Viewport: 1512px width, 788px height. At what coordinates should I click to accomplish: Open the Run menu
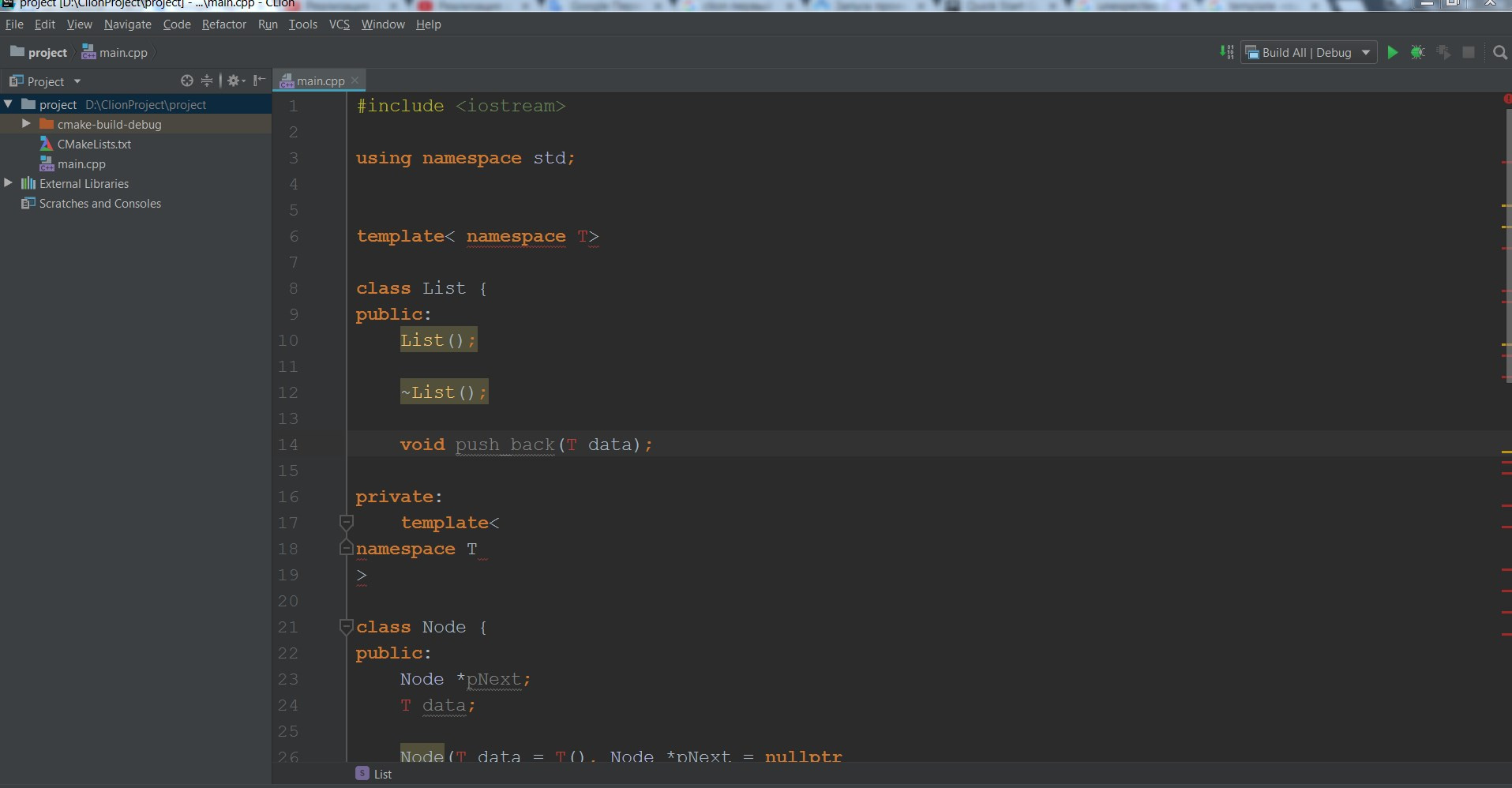click(x=268, y=24)
